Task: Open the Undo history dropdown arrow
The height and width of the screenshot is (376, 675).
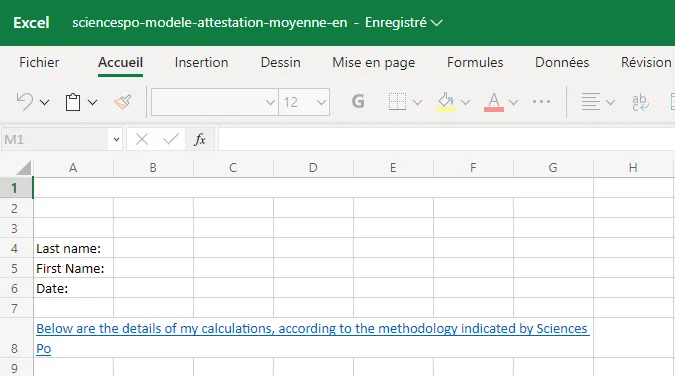Action: (x=44, y=103)
